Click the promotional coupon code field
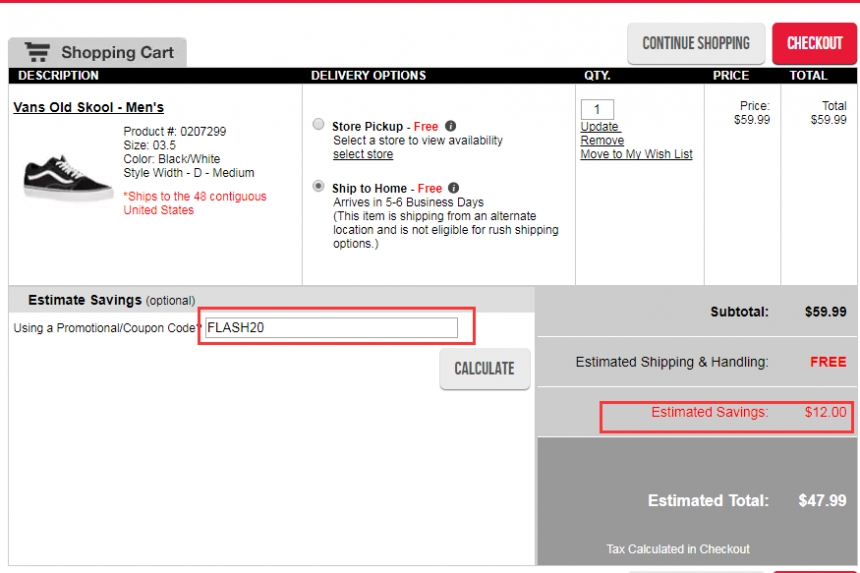860x573 pixels. pos(332,327)
